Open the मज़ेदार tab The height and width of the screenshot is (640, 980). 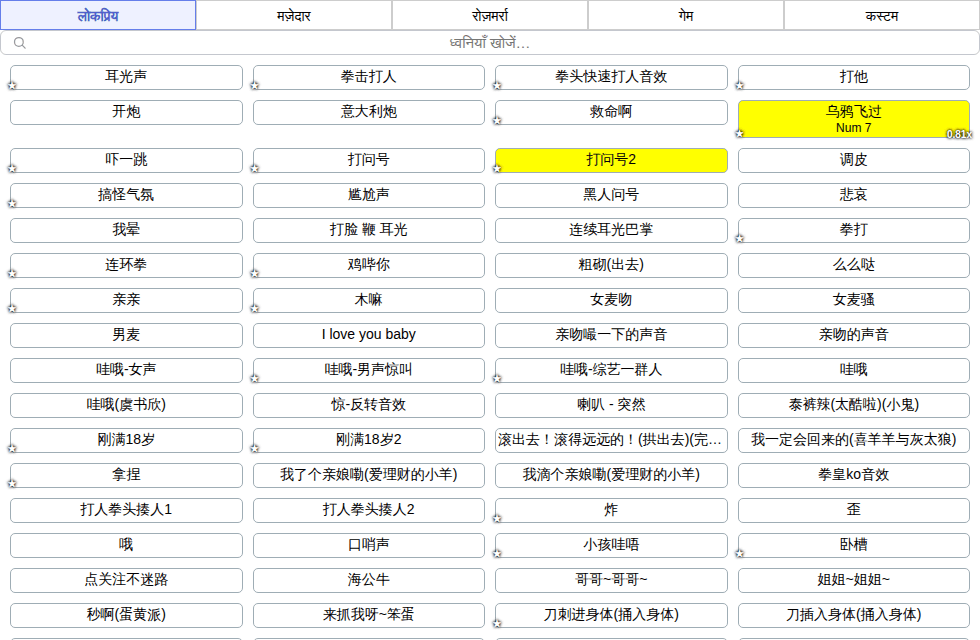pyautogui.click(x=294, y=15)
